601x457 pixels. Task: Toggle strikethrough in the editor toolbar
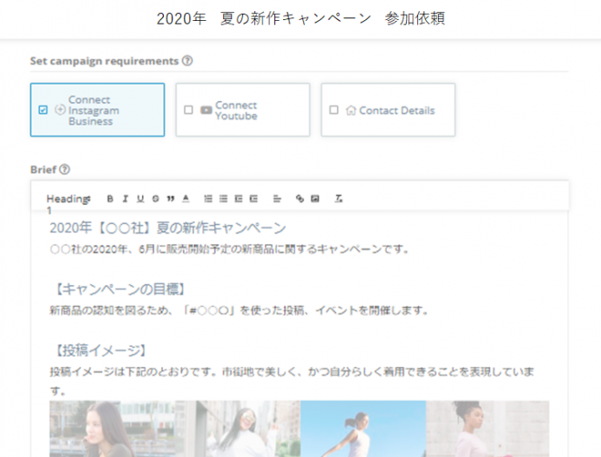point(155,198)
